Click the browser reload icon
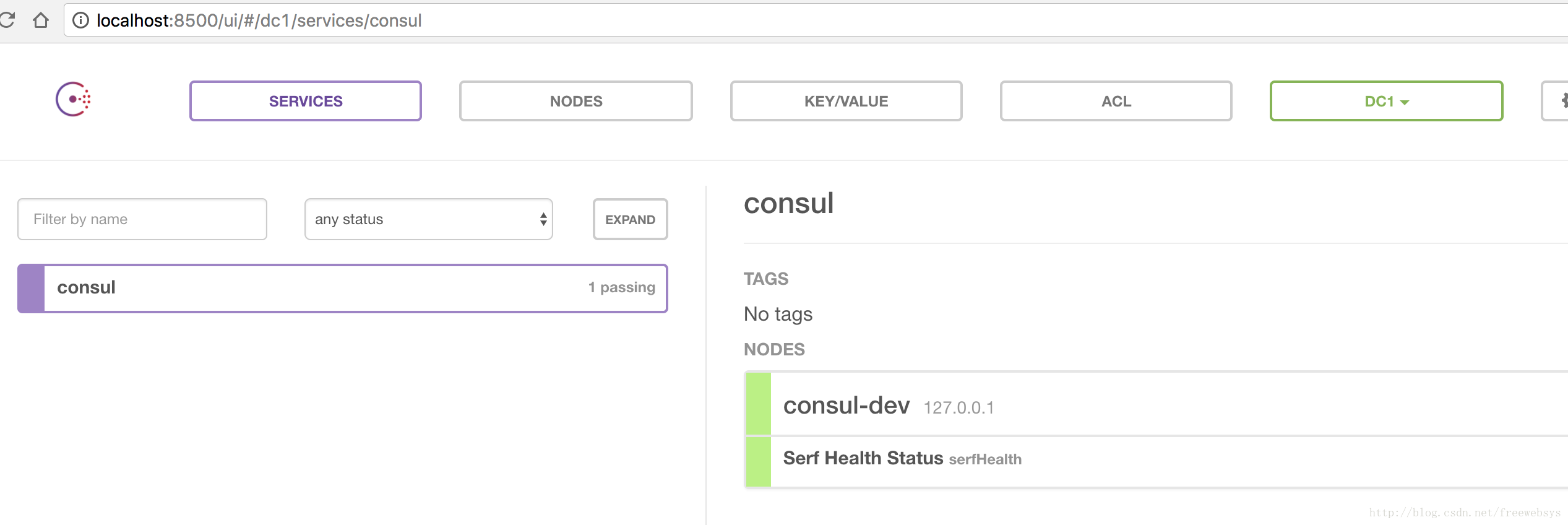Screen dimensions: 1568x525 7,20
